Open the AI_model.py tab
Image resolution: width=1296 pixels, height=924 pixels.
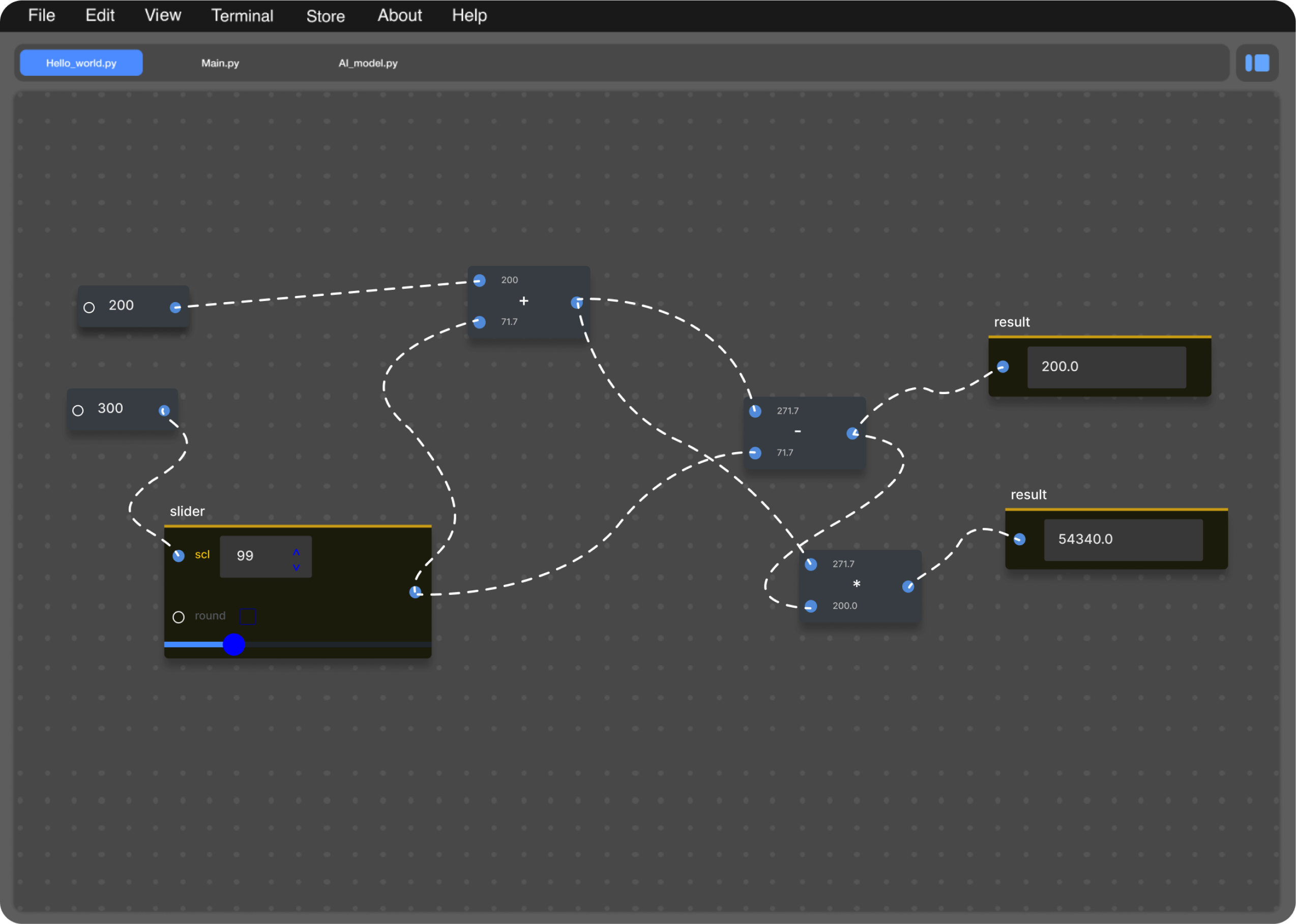368,63
